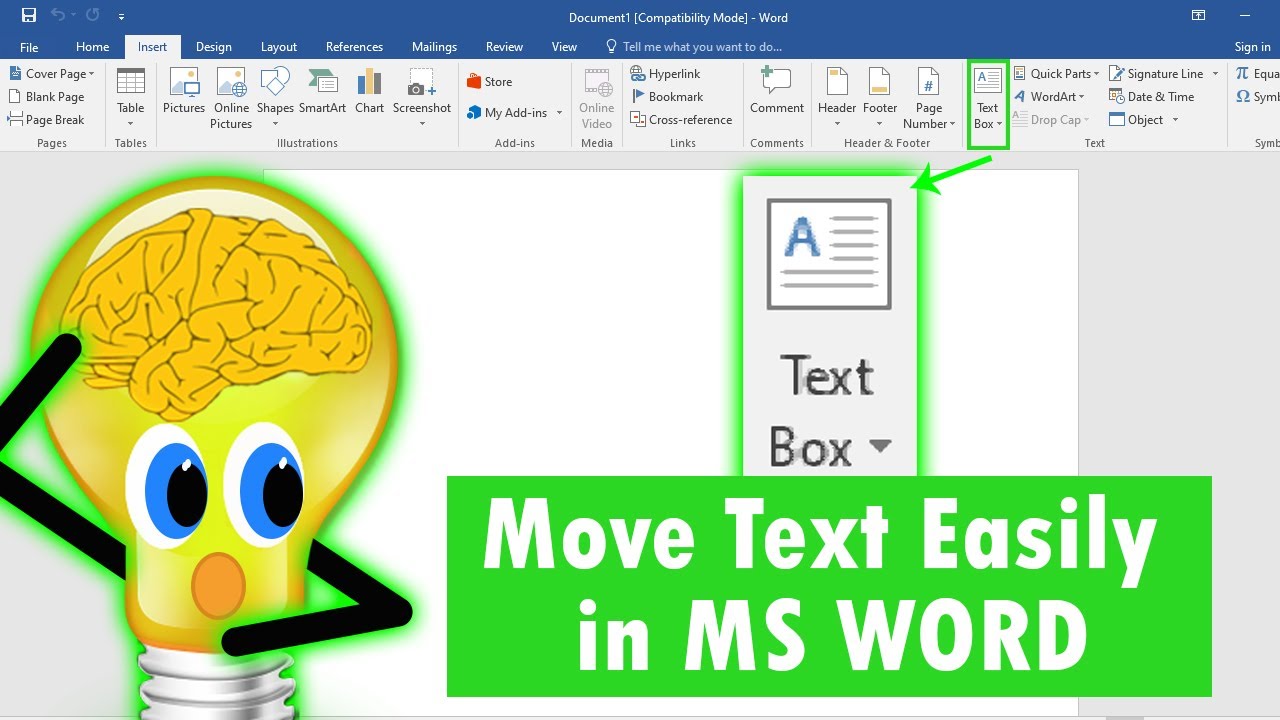The width and height of the screenshot is (1280, 720).
Task: Open the File menu
Action: (x=29, y=47)
